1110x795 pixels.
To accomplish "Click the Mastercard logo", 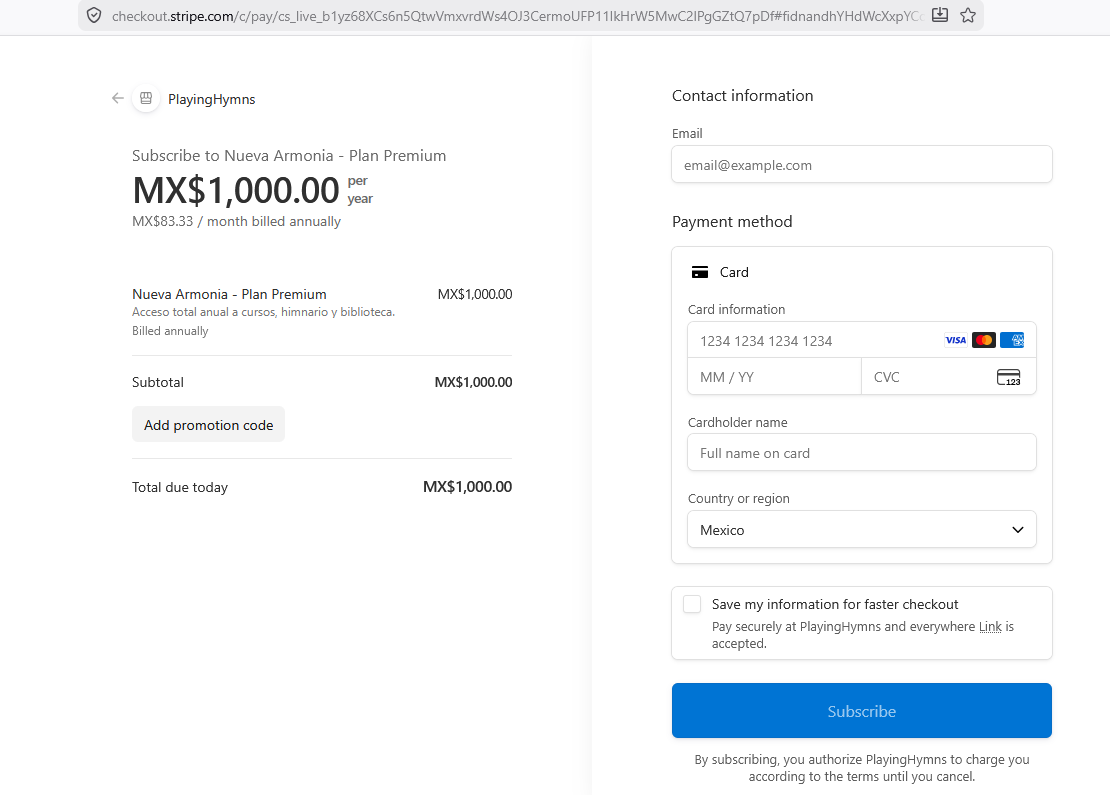I will coord(984,341).
